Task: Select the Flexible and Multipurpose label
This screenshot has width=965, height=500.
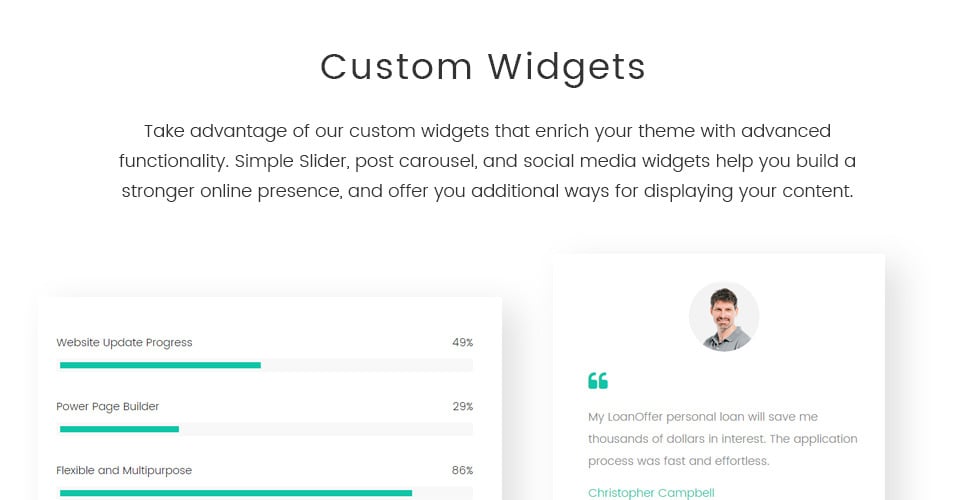Action: coord(124,470)
